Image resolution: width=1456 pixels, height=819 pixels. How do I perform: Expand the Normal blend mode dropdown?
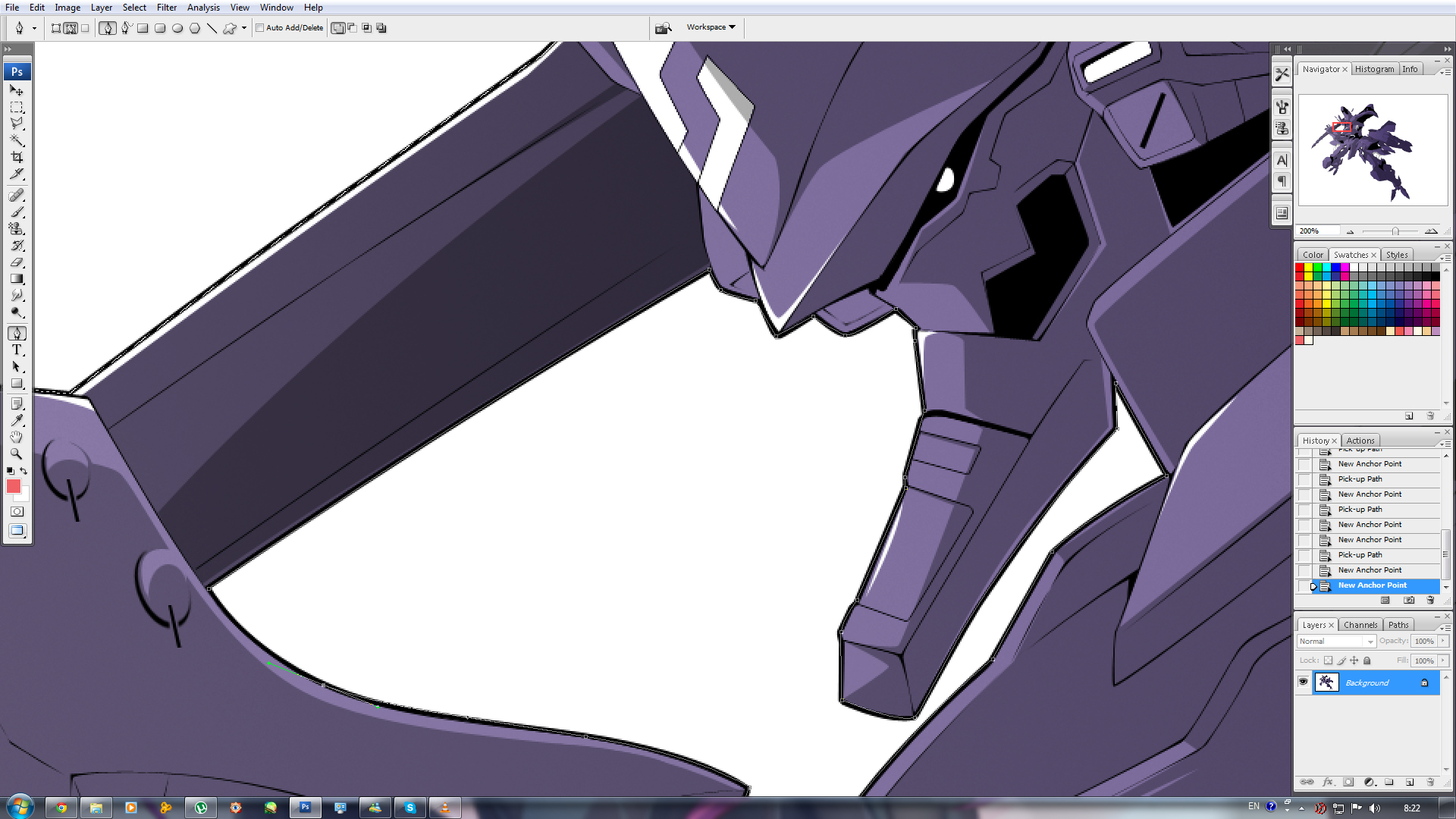pyautogui.click(x=1336, y=642)
